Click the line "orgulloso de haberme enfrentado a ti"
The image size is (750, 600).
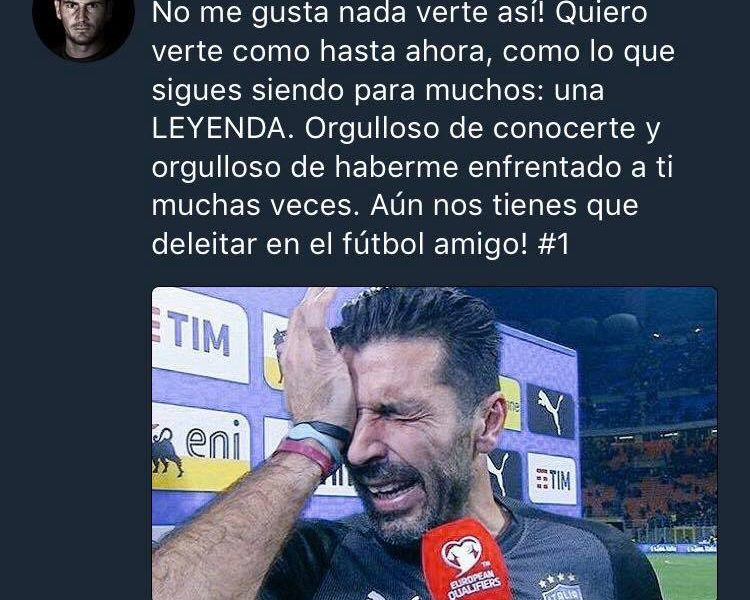pyautogui.click(x=412, y=167)
